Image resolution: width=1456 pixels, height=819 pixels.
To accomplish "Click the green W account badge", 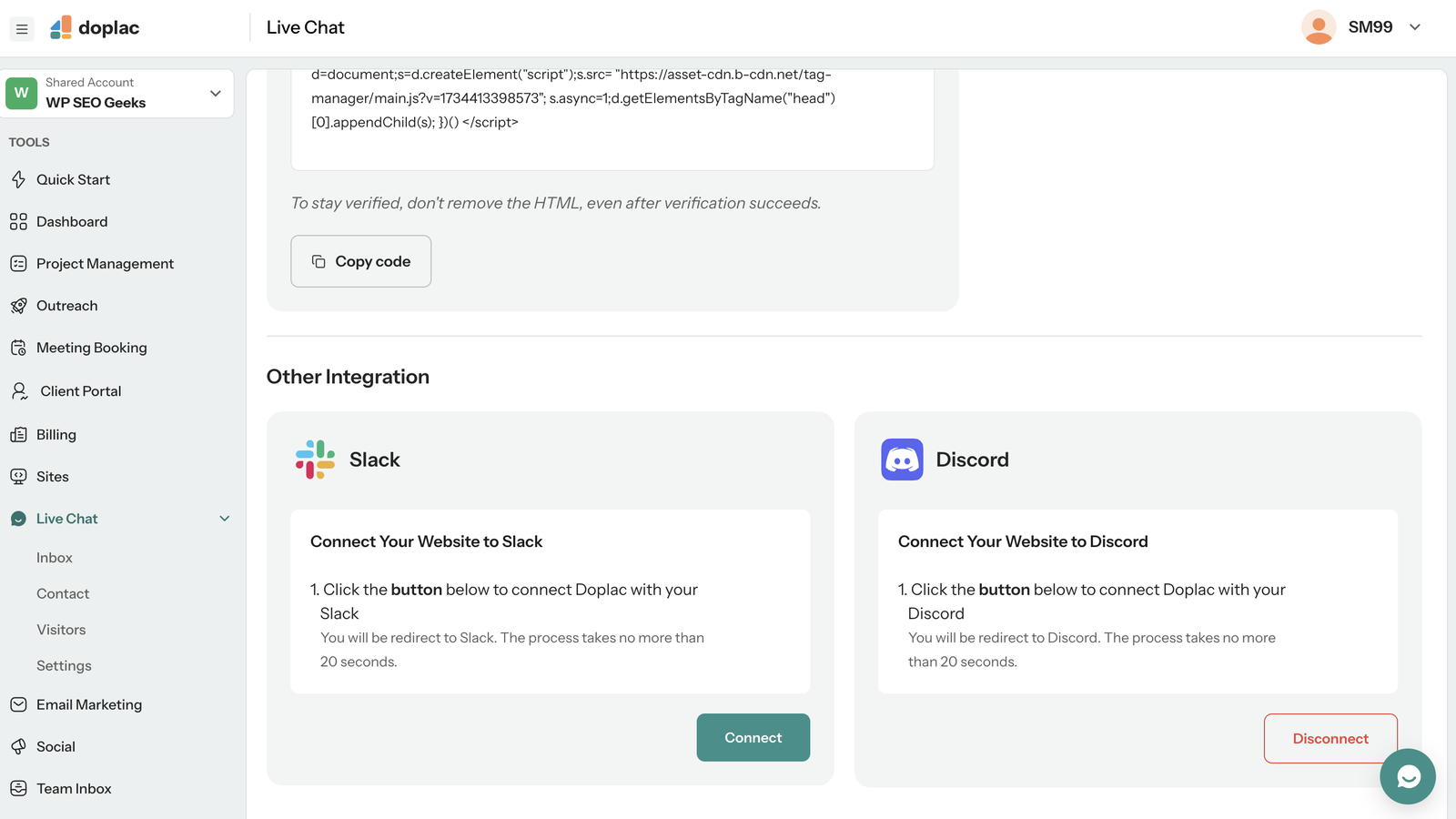I will tap(22, 93).
